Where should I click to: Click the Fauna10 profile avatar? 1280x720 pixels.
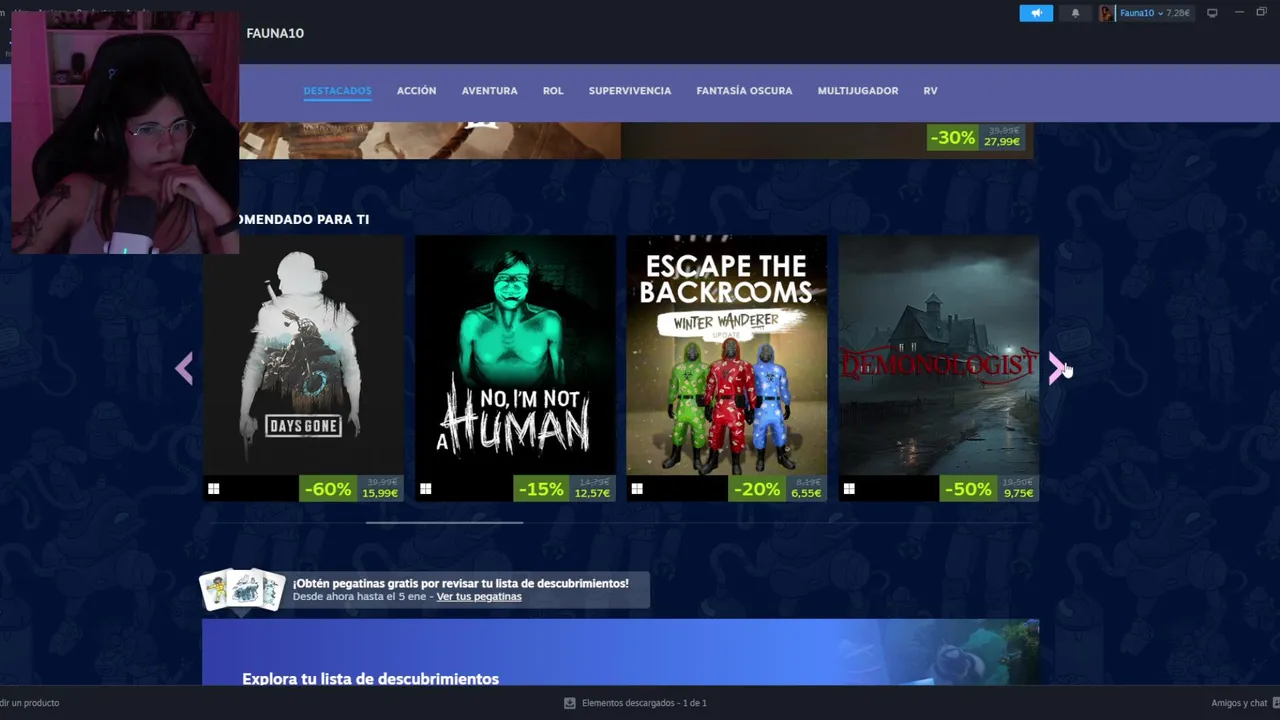click(x=1106, y=13)
